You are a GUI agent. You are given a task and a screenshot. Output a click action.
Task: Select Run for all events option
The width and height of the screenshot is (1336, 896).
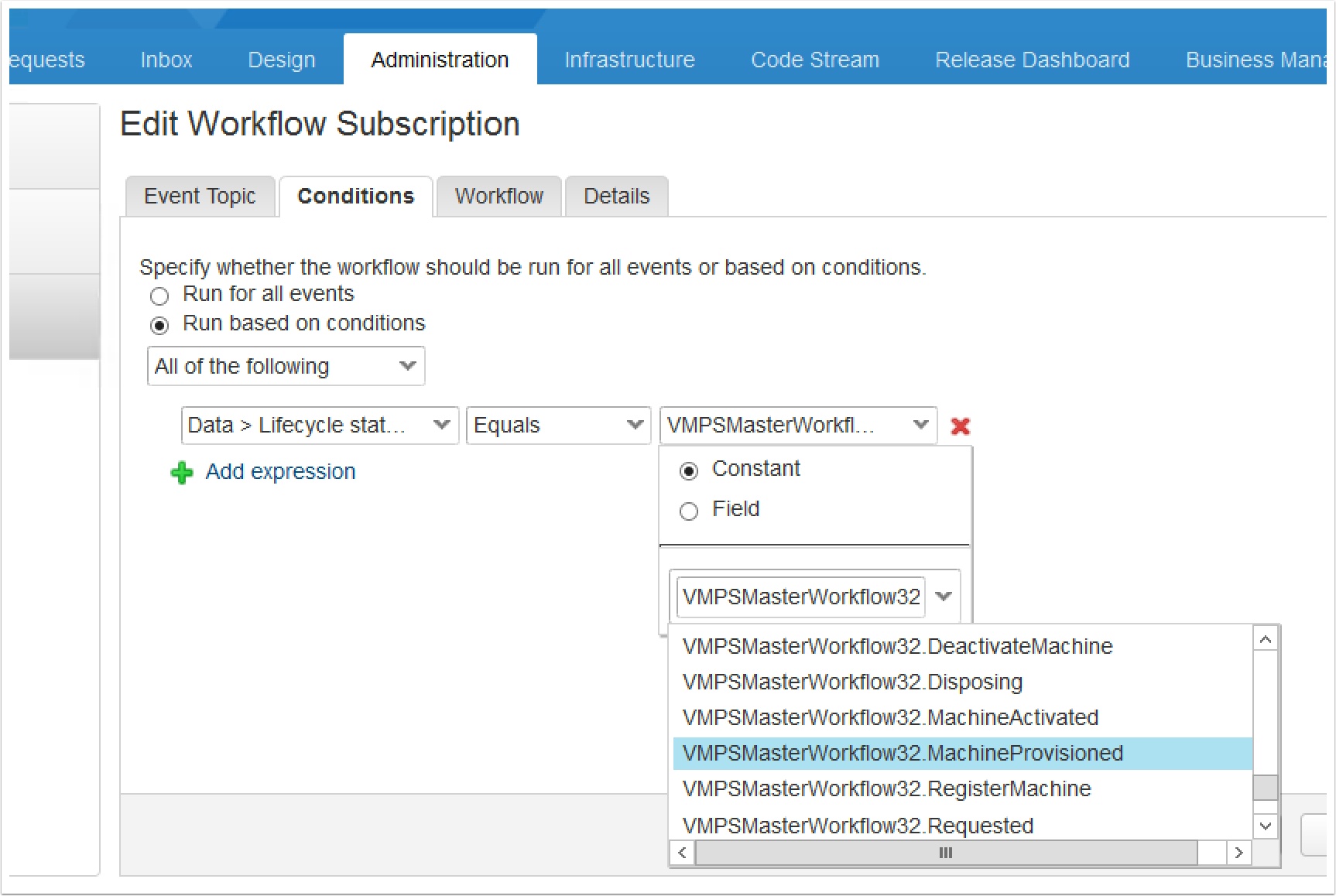pyautogui.click(x=159, y=296)
